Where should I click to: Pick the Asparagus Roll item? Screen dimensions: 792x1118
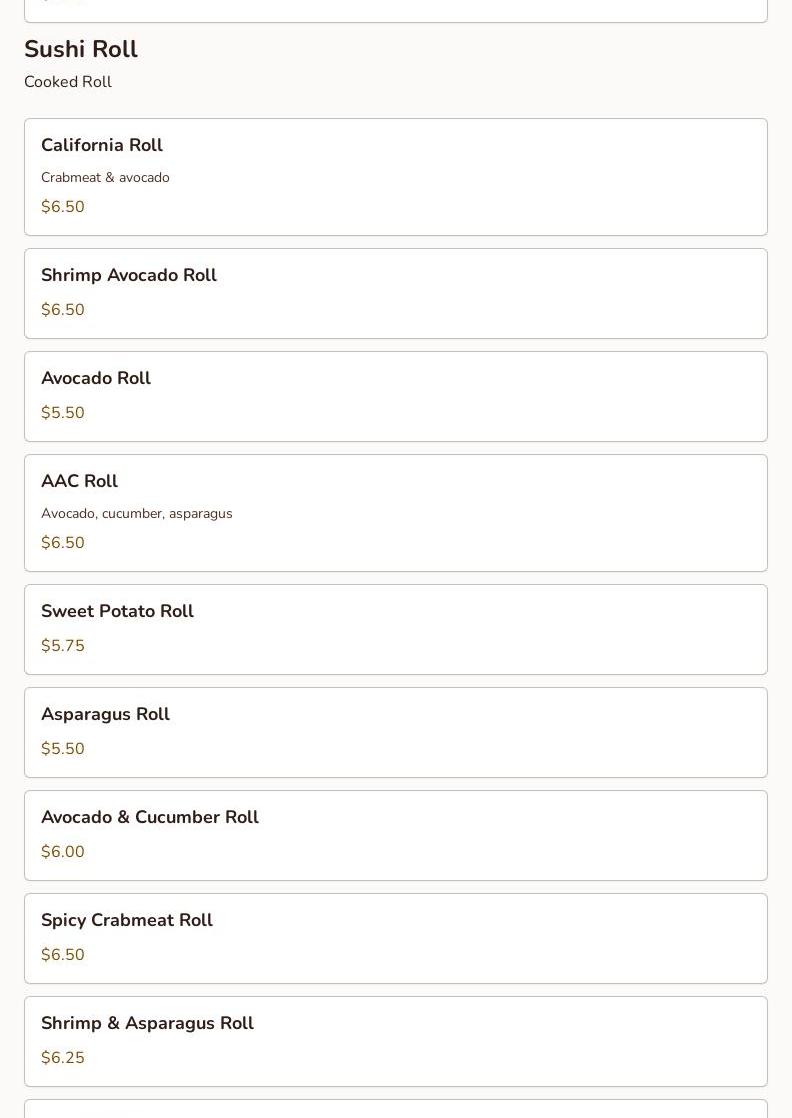click(395, 732)
